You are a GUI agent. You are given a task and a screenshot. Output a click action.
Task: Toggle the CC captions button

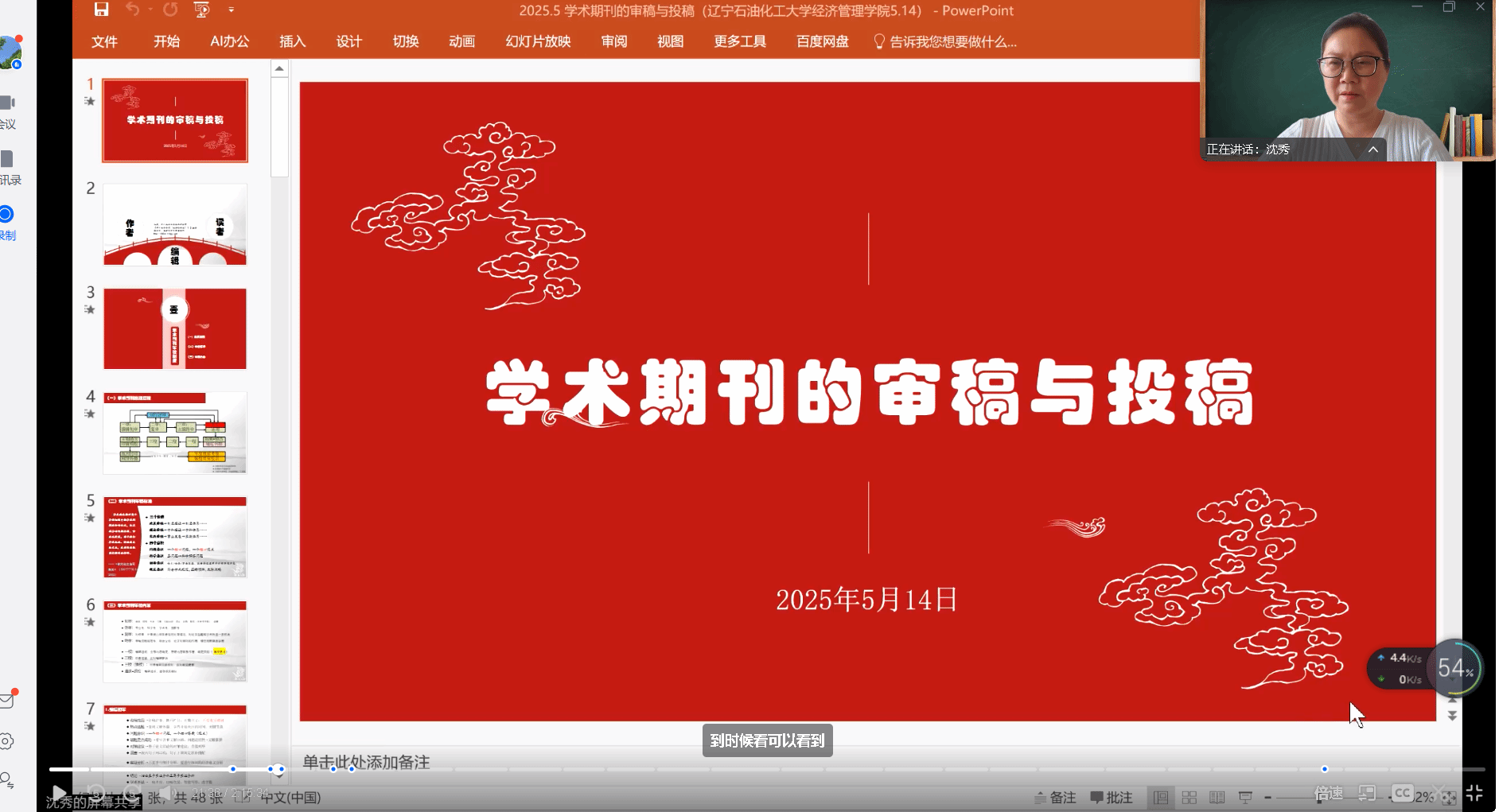point(1403,793)
